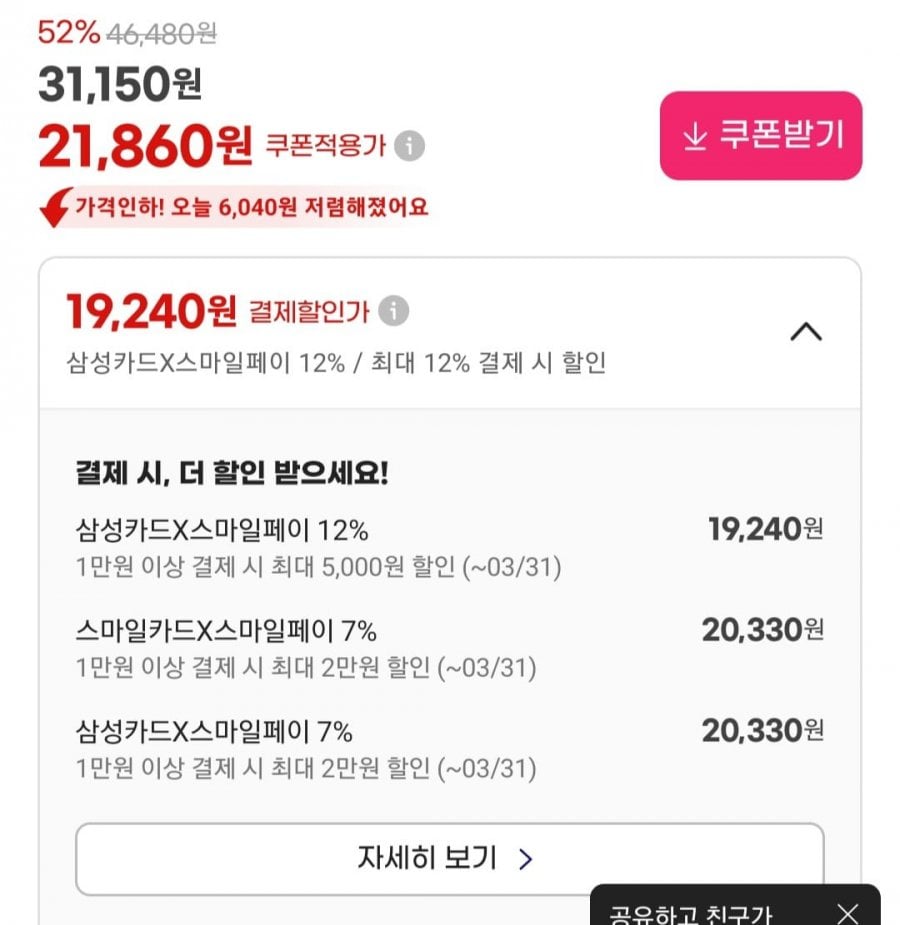Click the crossed-out 46,480원 original price

click(161, 33)
